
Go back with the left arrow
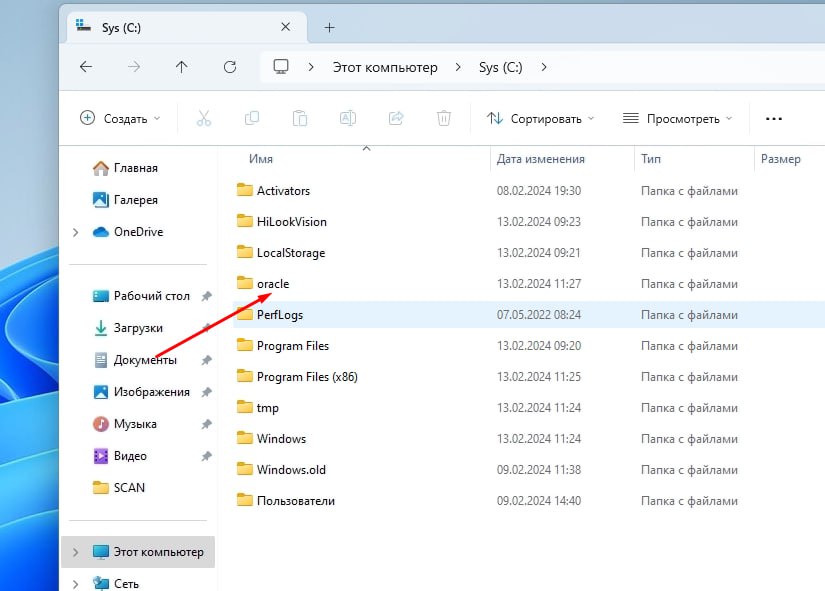click(86, 67)
